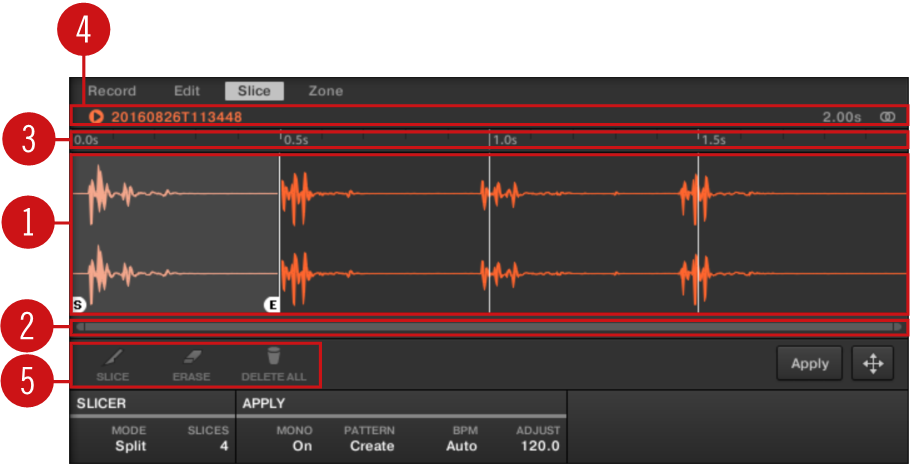Select the Slice brush tool
The height and width of the screenshot is (467, 910).
(113, 364)
